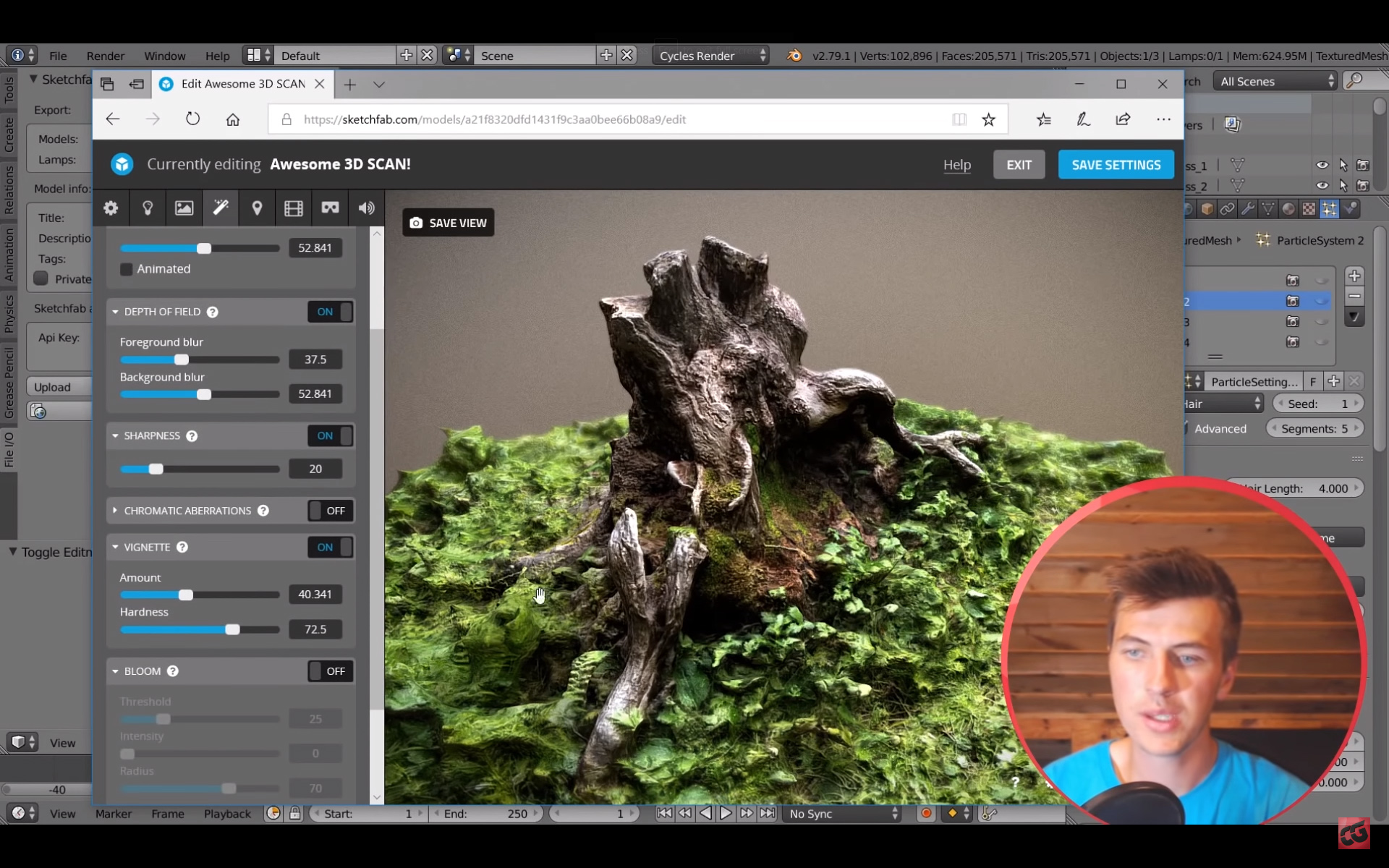Toggle Depth of Field ON switch

[331, 312]
